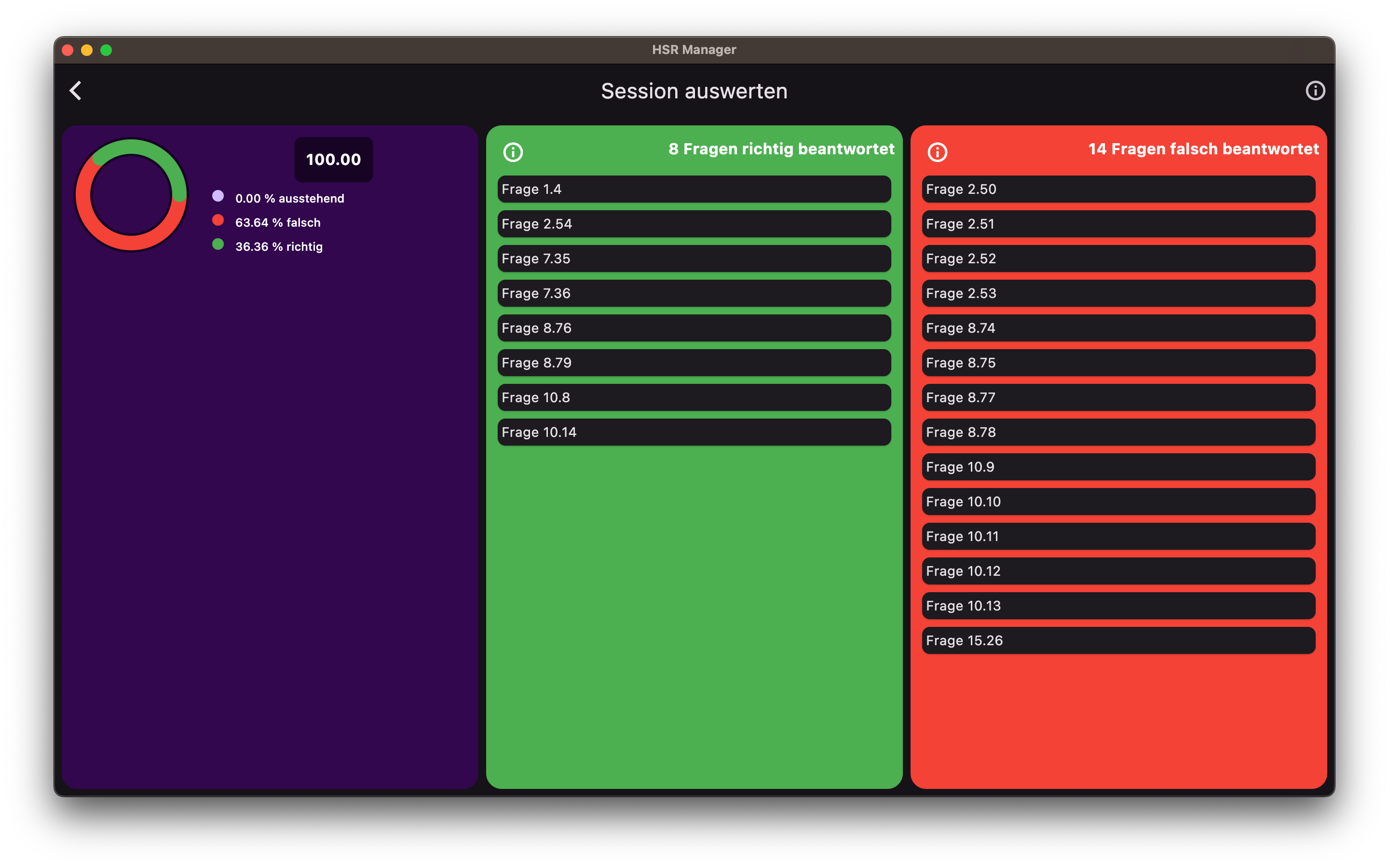Open Frage 8.76

694,328
